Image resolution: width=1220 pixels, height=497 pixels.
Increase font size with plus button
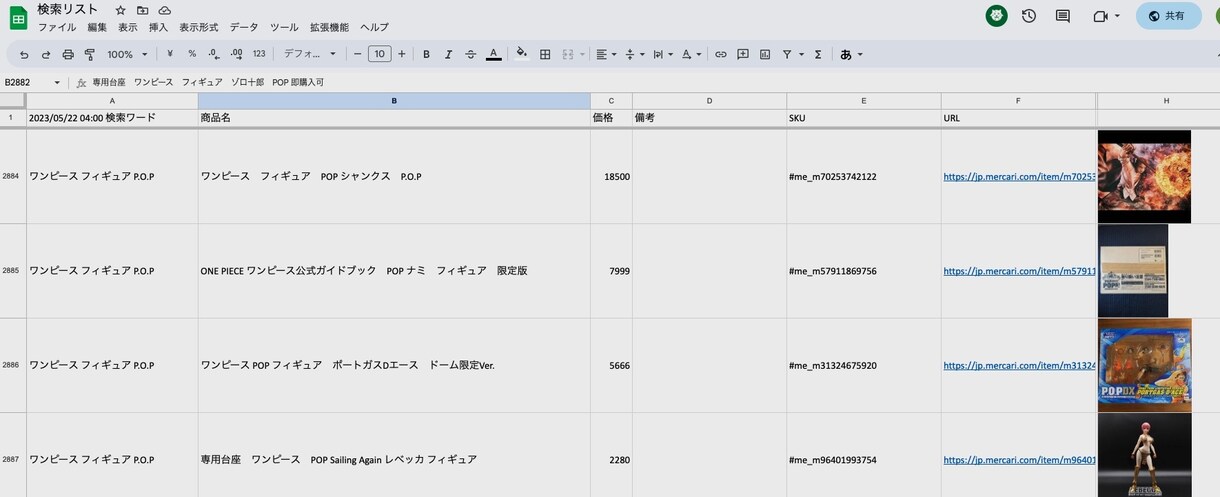[402, 54]
